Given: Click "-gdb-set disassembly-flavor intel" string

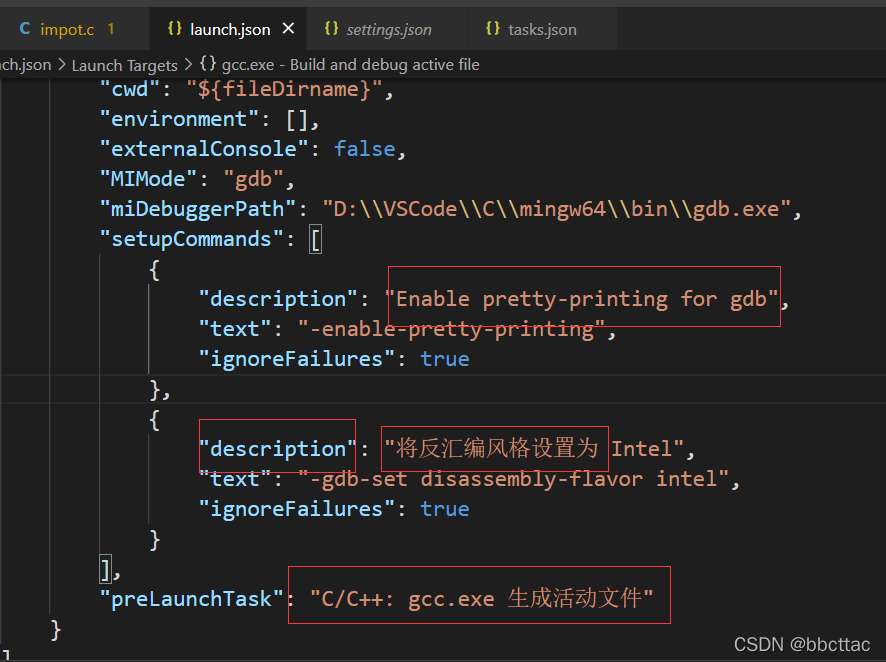Looking at the screenshot, I should 513,479.
